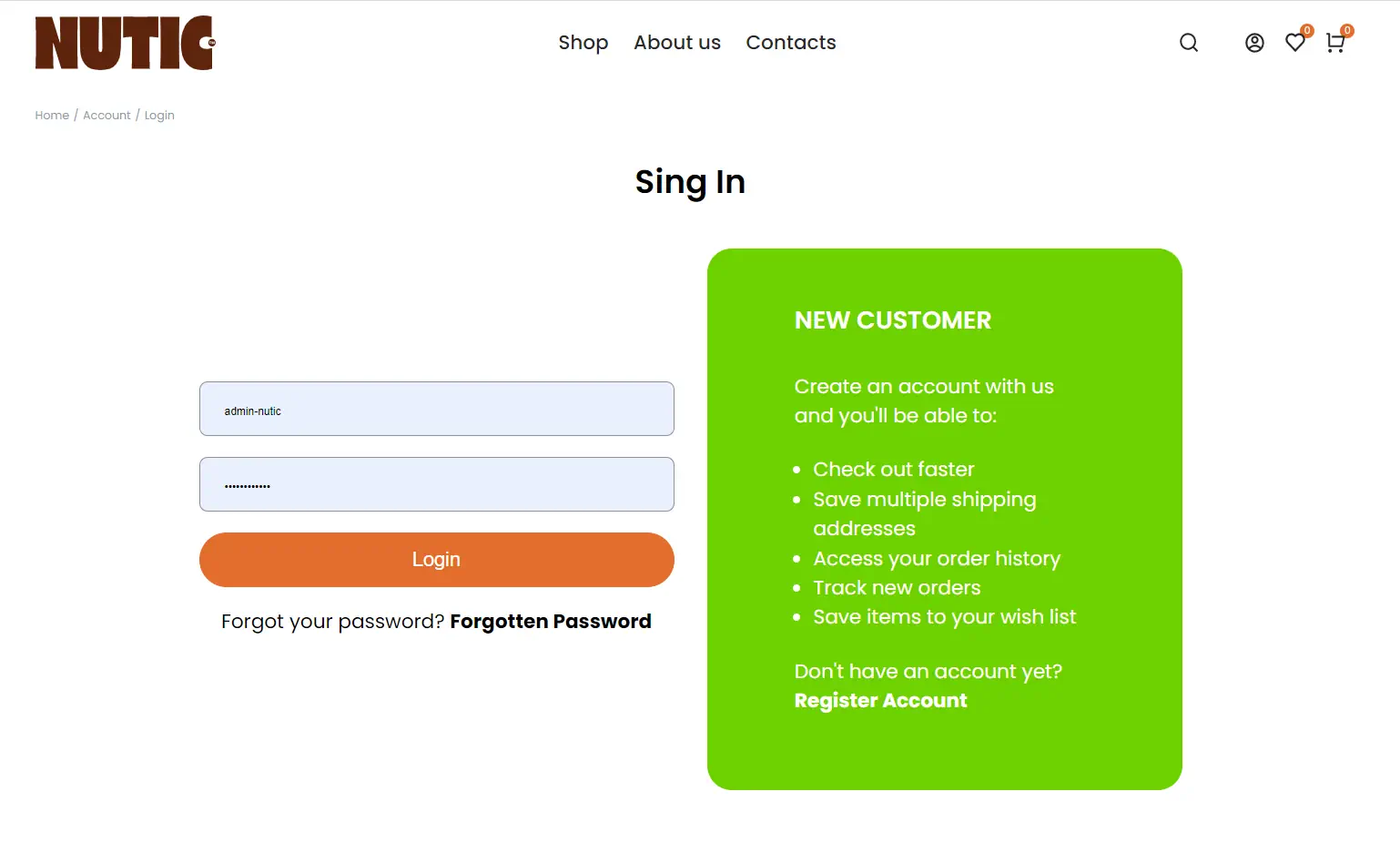Click the NUTIC brand logo
The height and width of the screenshot is (852, 1400).
click(x=125, y=43)
